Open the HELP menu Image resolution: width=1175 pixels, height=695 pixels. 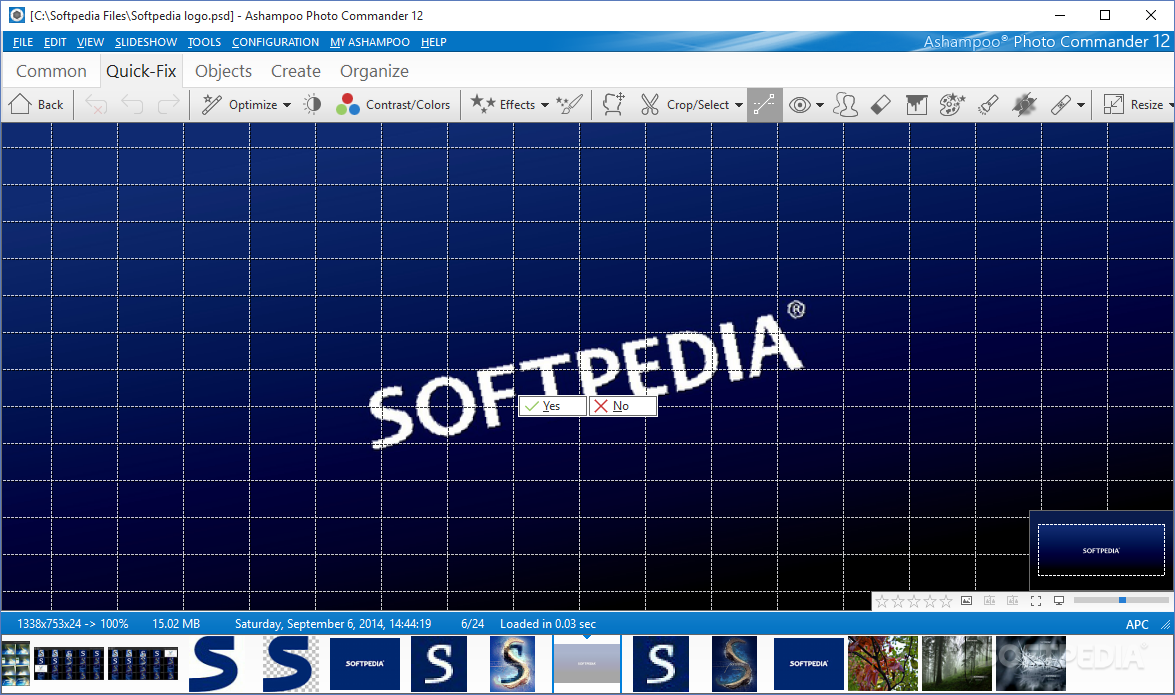point(434,42)
